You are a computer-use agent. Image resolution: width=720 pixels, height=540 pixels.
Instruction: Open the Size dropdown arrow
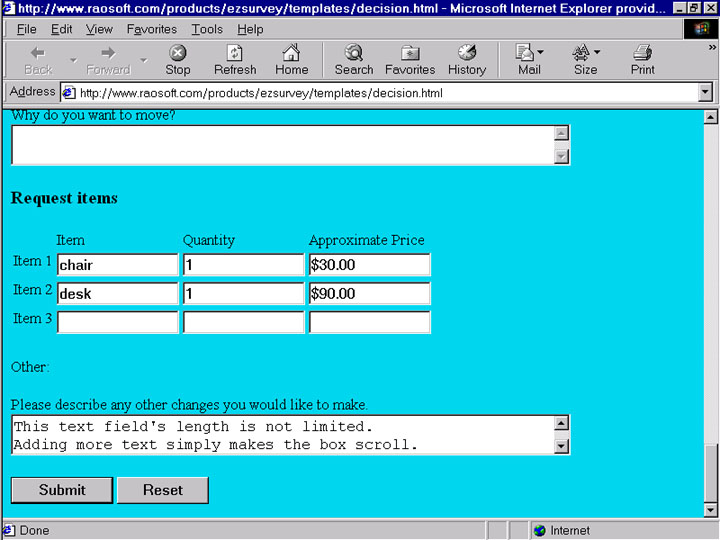pyautogui.click(x=597, y=52)
